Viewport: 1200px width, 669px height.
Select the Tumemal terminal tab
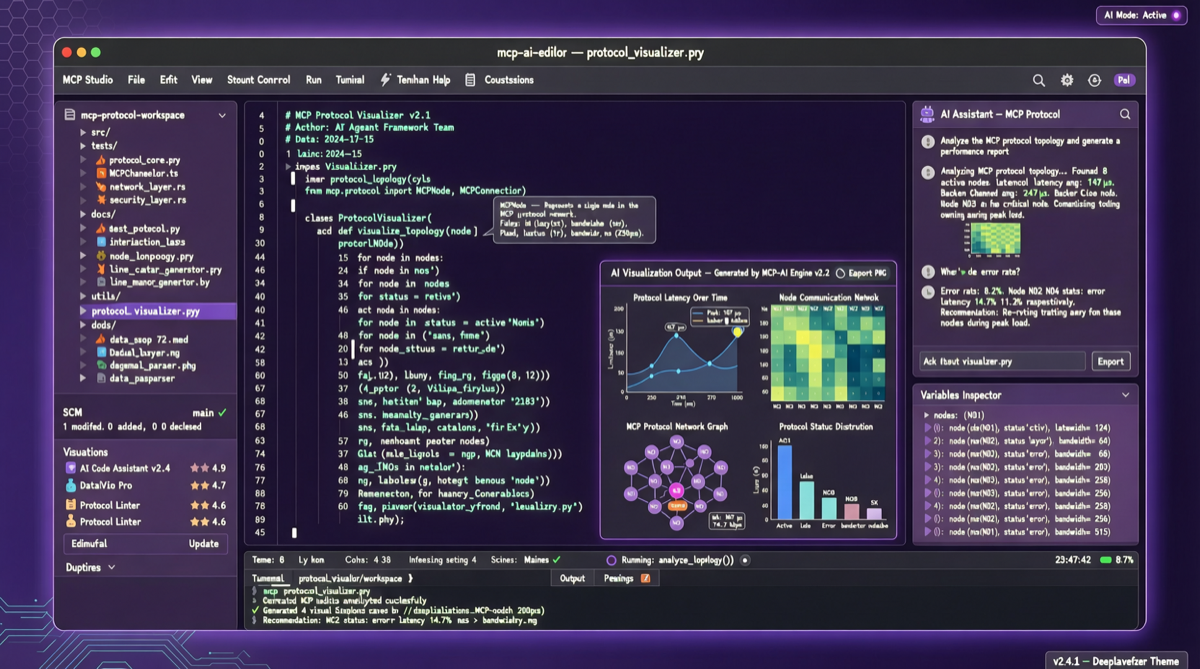(268, 579)
